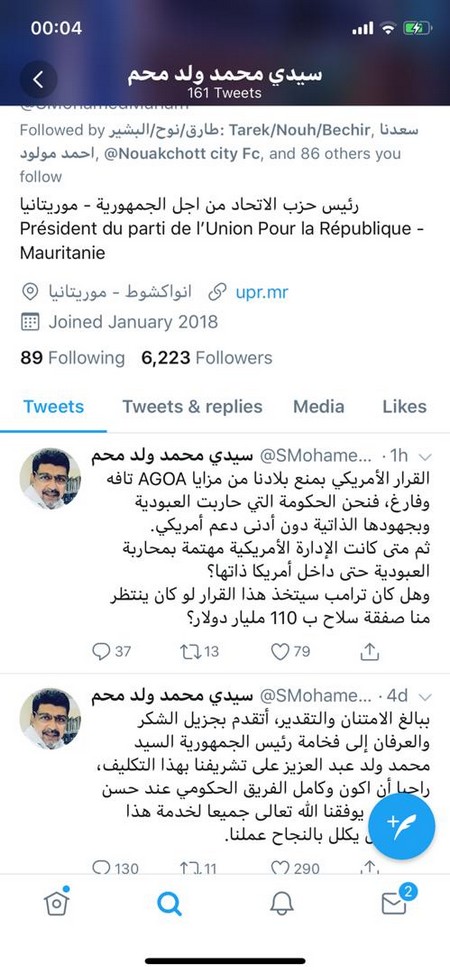Image resolution: width=450 pixels, height=974 pixels.
Task: Tap the profile avatar on the first tweet
Action: (50, 479)
